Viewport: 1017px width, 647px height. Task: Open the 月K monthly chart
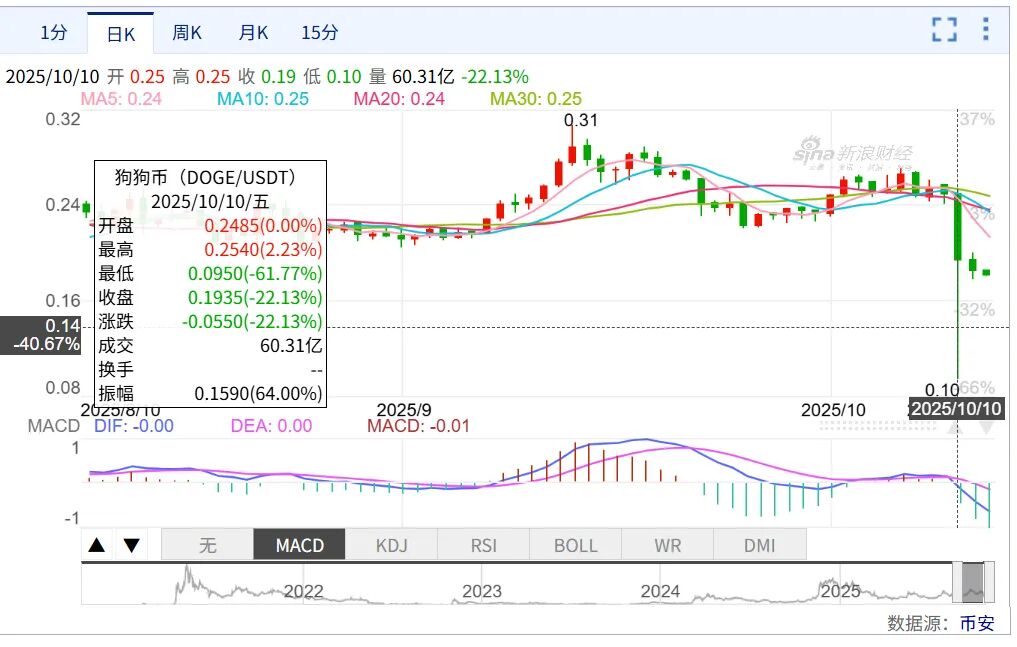pos(253,33)
